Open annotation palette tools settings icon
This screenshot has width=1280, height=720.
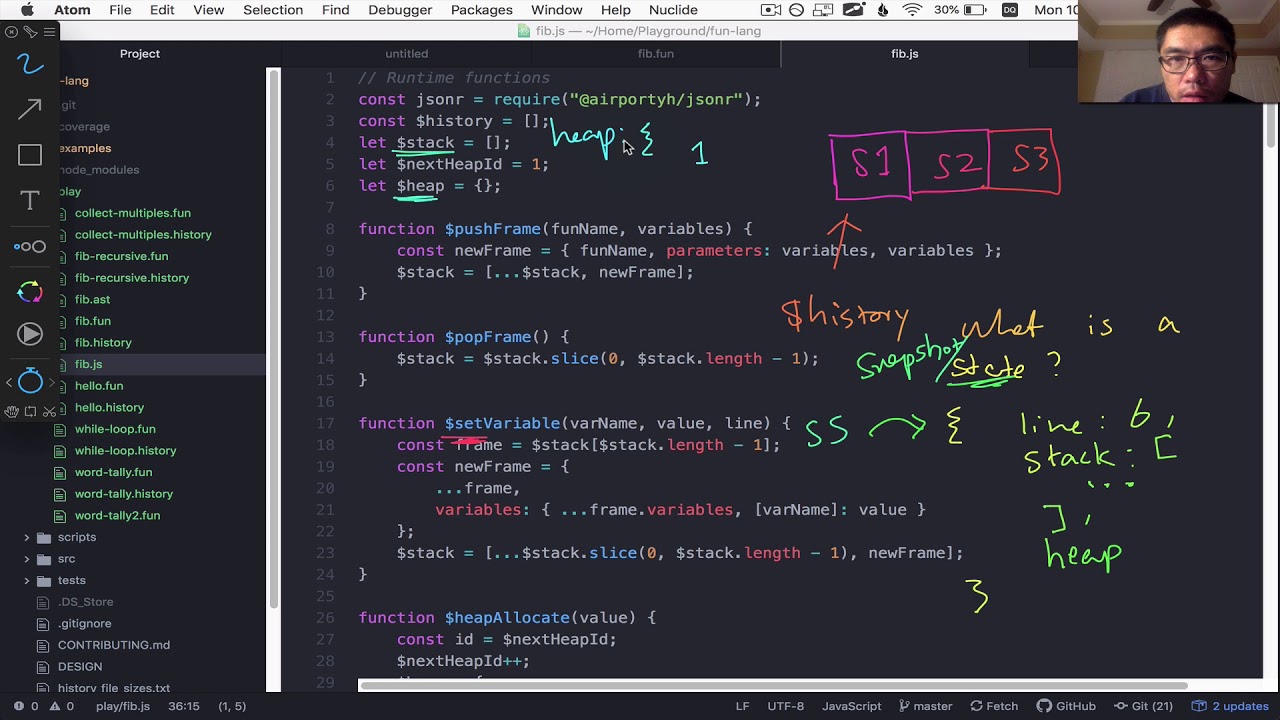pos(30,31)
